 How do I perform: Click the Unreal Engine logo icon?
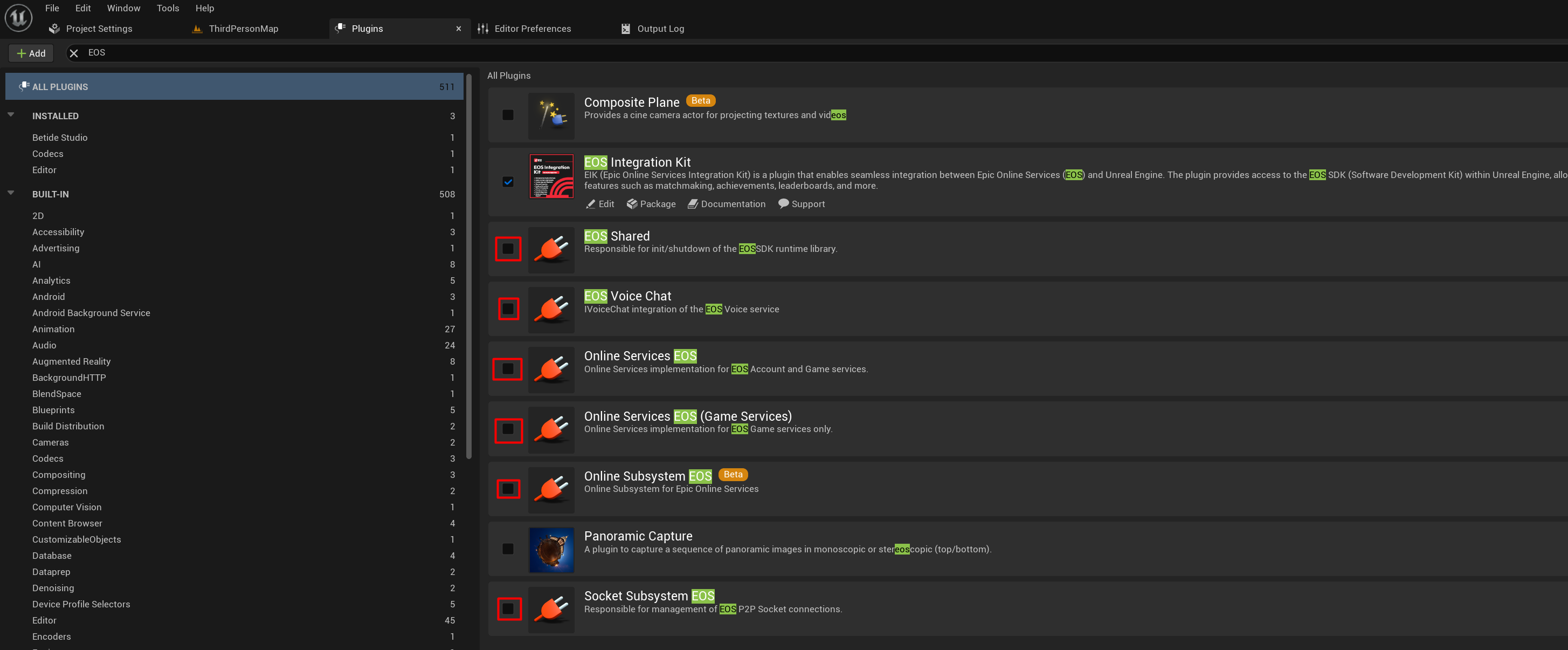tap(18, 18)
